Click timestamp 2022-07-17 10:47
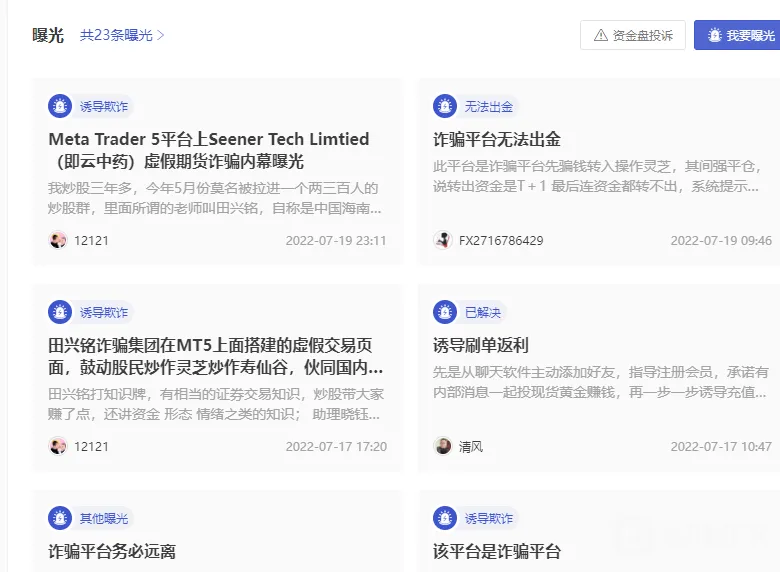The image size is (780, 572). pyautogui.click(x=721, y=447)
